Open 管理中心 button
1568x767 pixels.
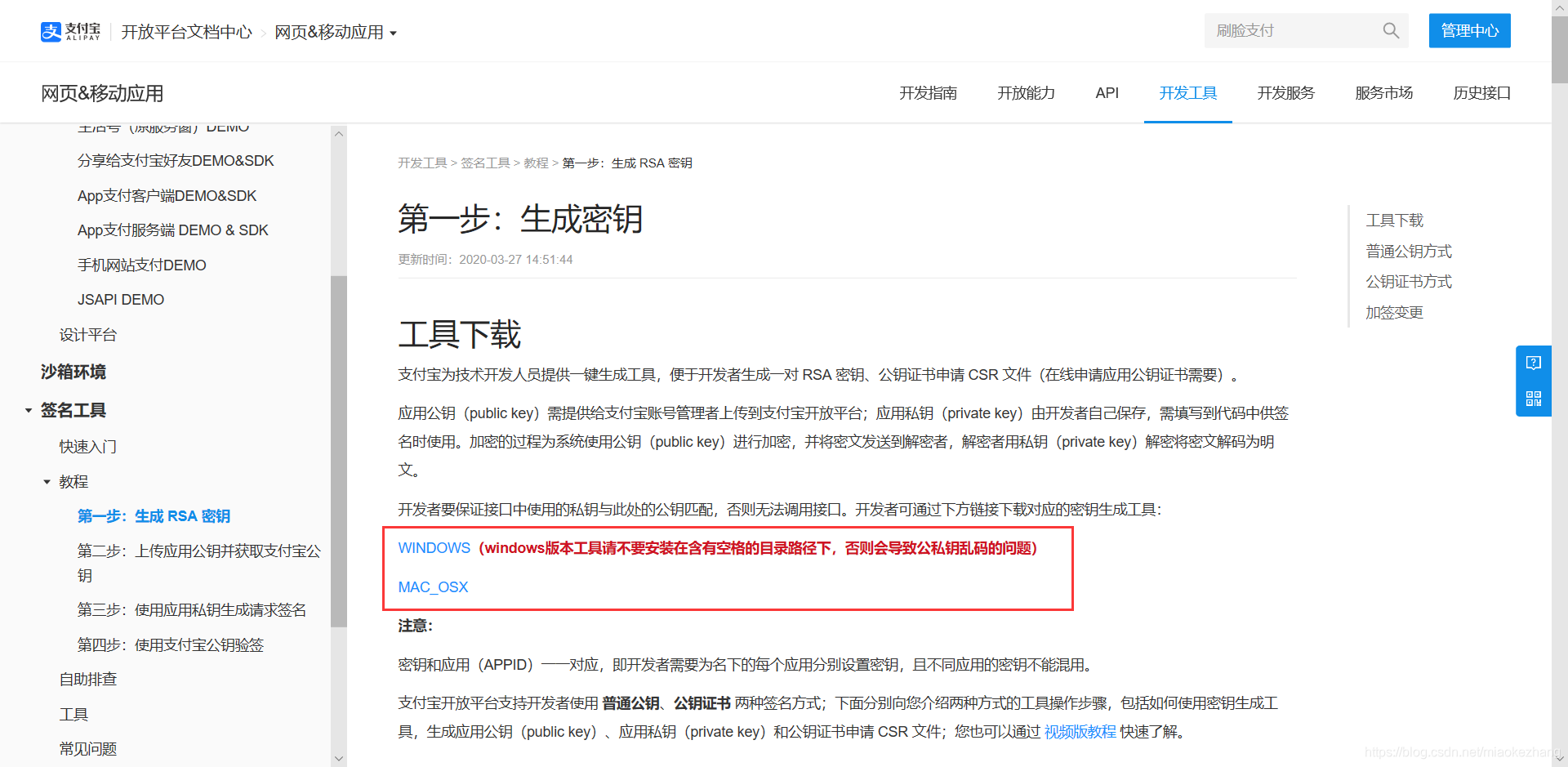pos(1469,31)
